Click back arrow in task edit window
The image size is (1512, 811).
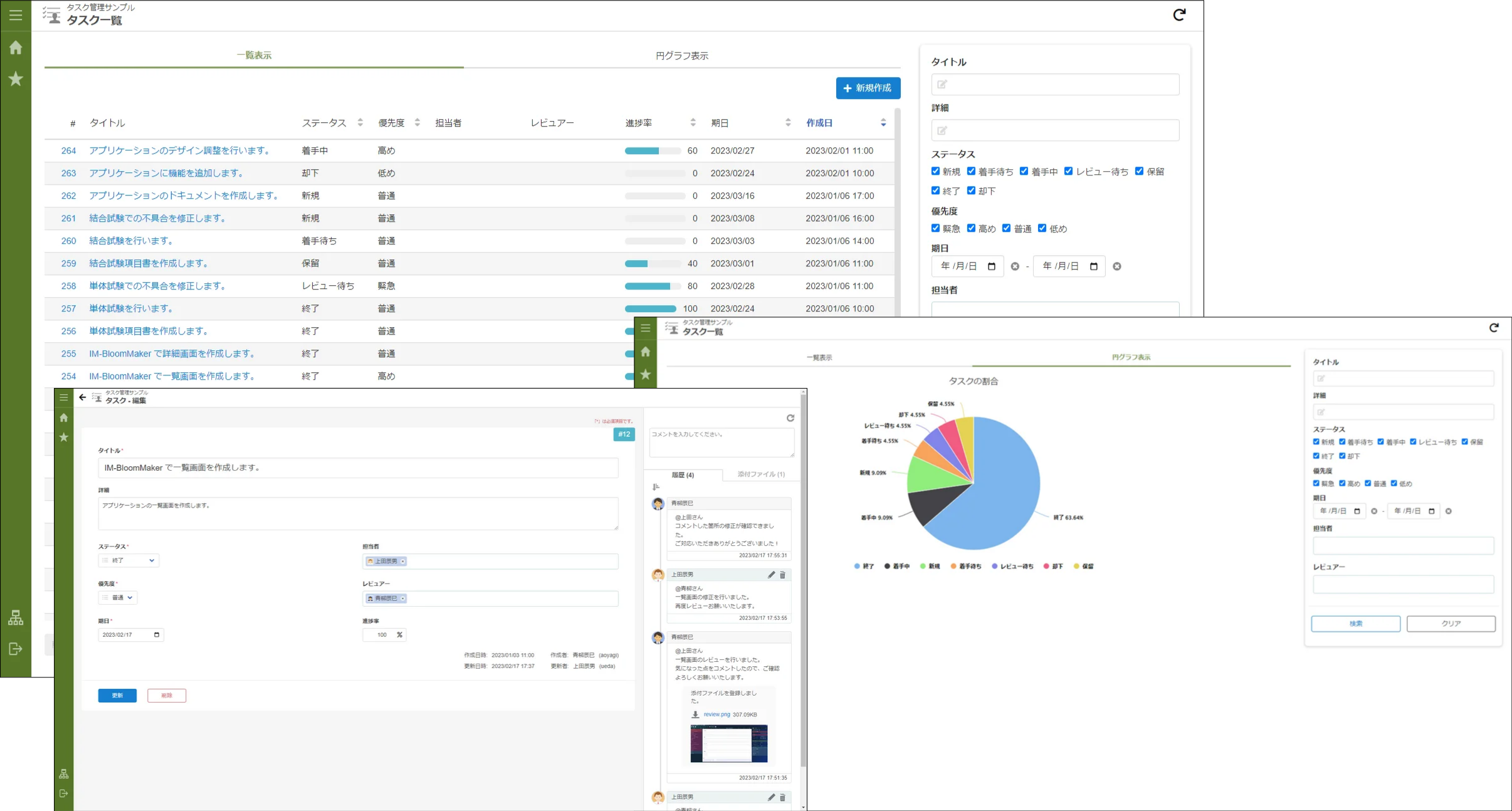(82, 397)
